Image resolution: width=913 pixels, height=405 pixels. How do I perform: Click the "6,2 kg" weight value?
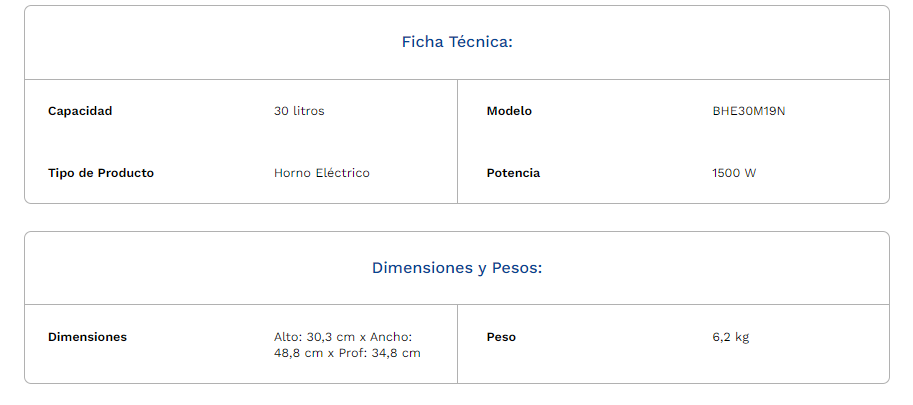[x=730, y=337]
